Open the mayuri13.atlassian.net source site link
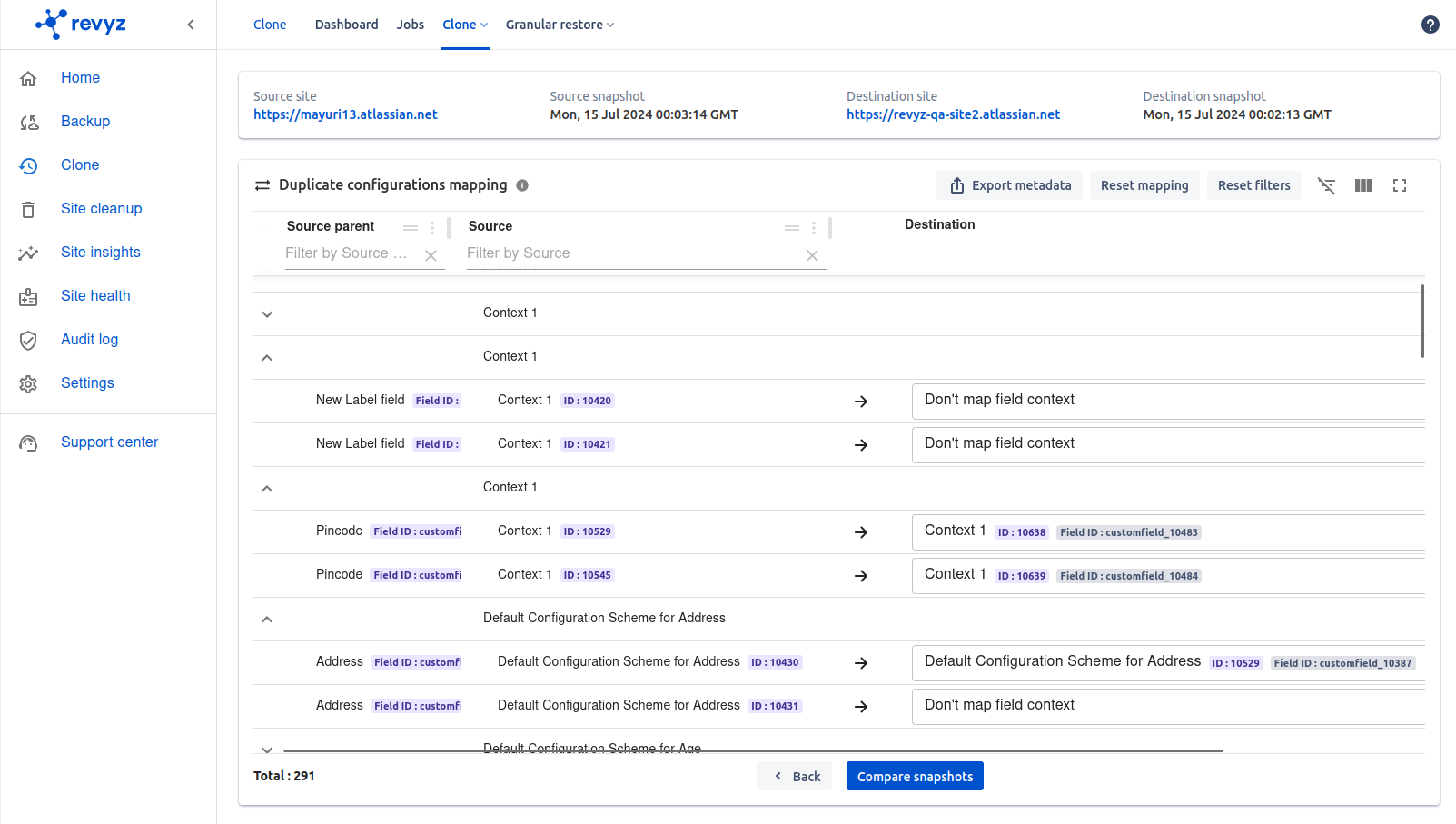Image resolution: width=1456 pixels, height=824 pixels. coord(345,114)
